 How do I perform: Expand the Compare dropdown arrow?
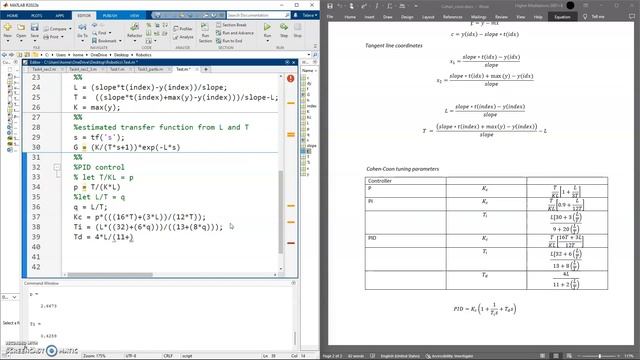click(x=70, y=29)
